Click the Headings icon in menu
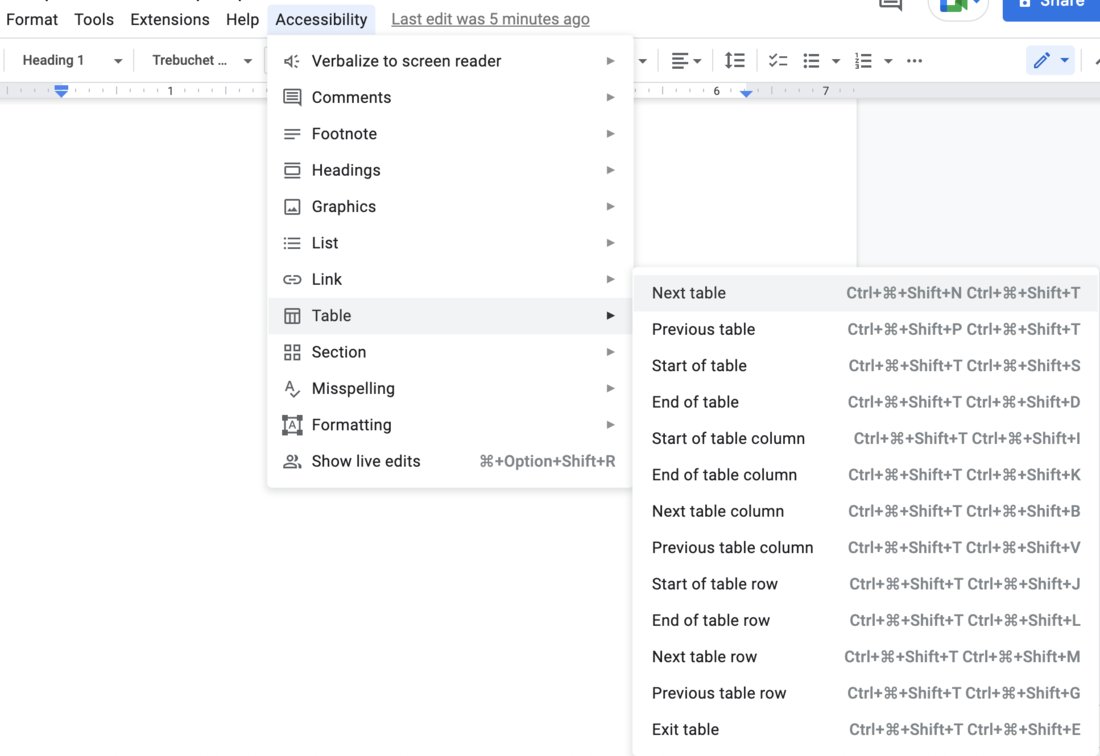This screenshot has width=1100, height=756. [x=292, y=170]
